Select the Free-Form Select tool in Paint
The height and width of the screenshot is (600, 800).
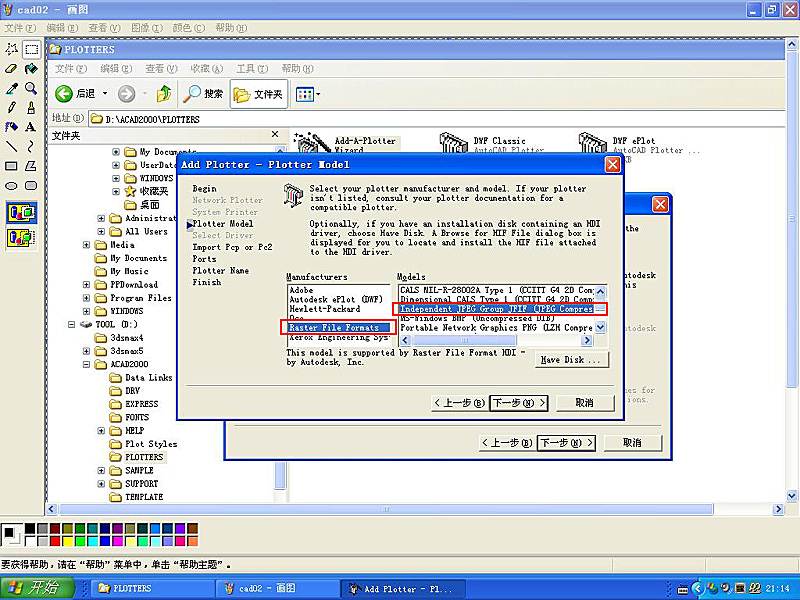[x=12, y=49]
